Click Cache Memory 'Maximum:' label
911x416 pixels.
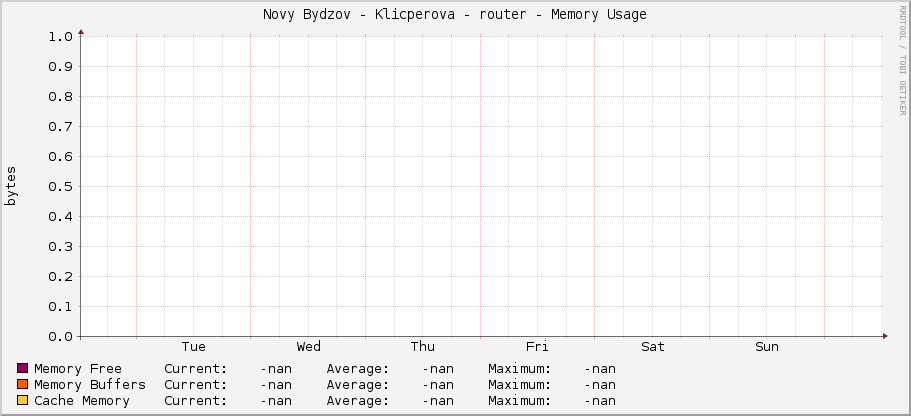pos(519,401)
